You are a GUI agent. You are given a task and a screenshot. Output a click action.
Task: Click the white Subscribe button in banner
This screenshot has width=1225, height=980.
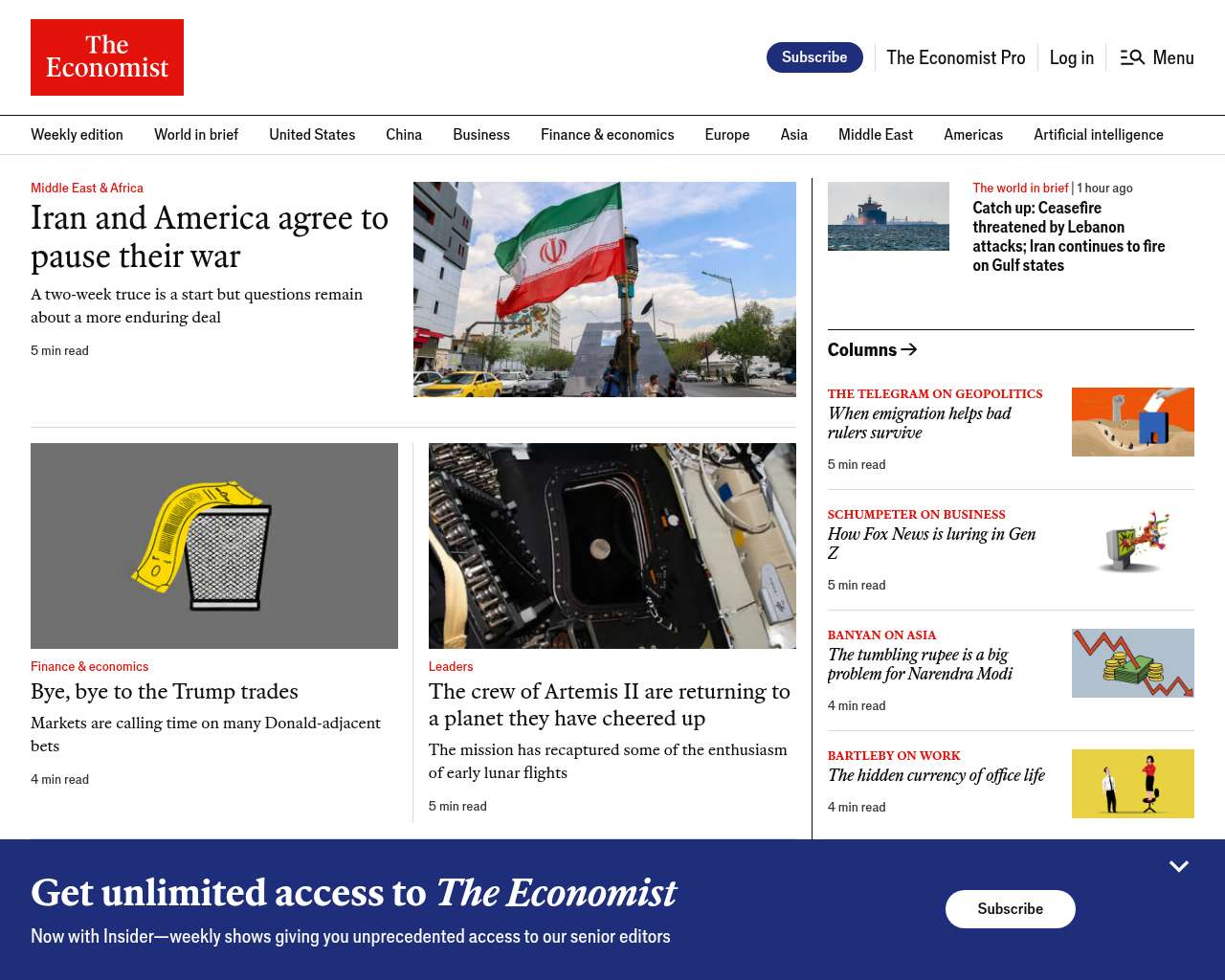pyautogui.click(x=1011, y=909)
